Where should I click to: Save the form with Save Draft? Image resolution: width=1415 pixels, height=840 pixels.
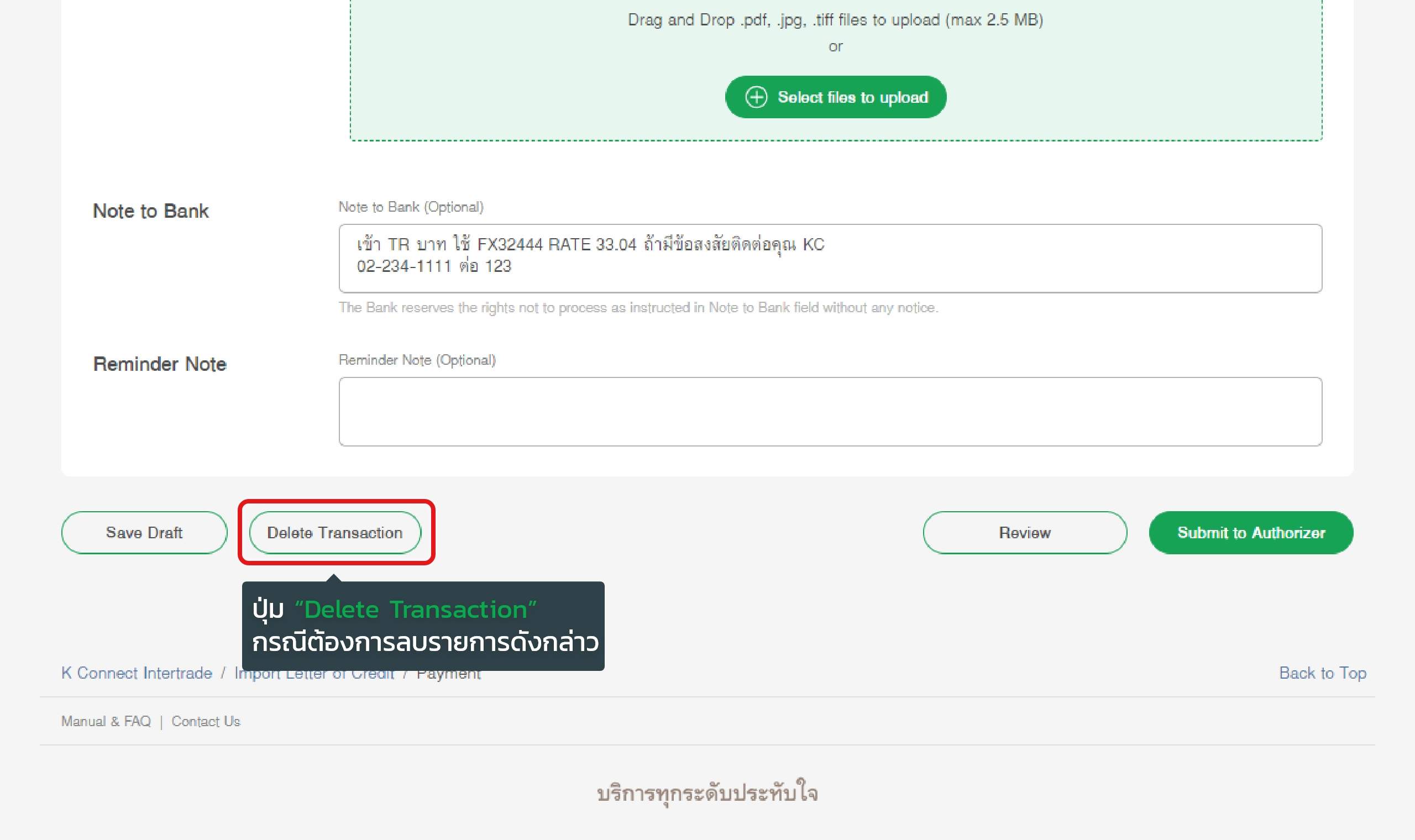tap(144, 533)
